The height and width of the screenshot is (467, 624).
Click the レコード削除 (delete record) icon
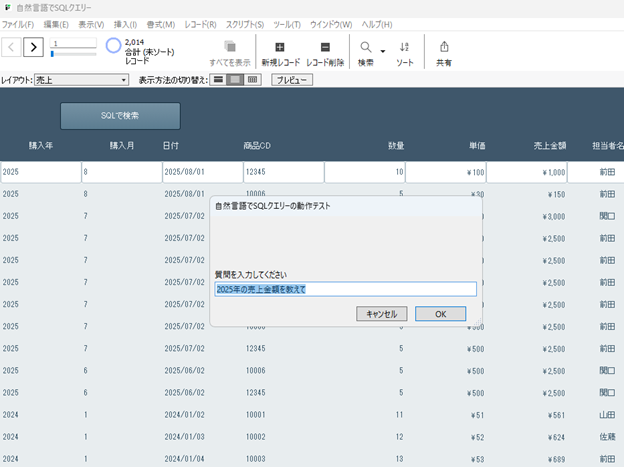pyautogui.click(x=325, y=47)
